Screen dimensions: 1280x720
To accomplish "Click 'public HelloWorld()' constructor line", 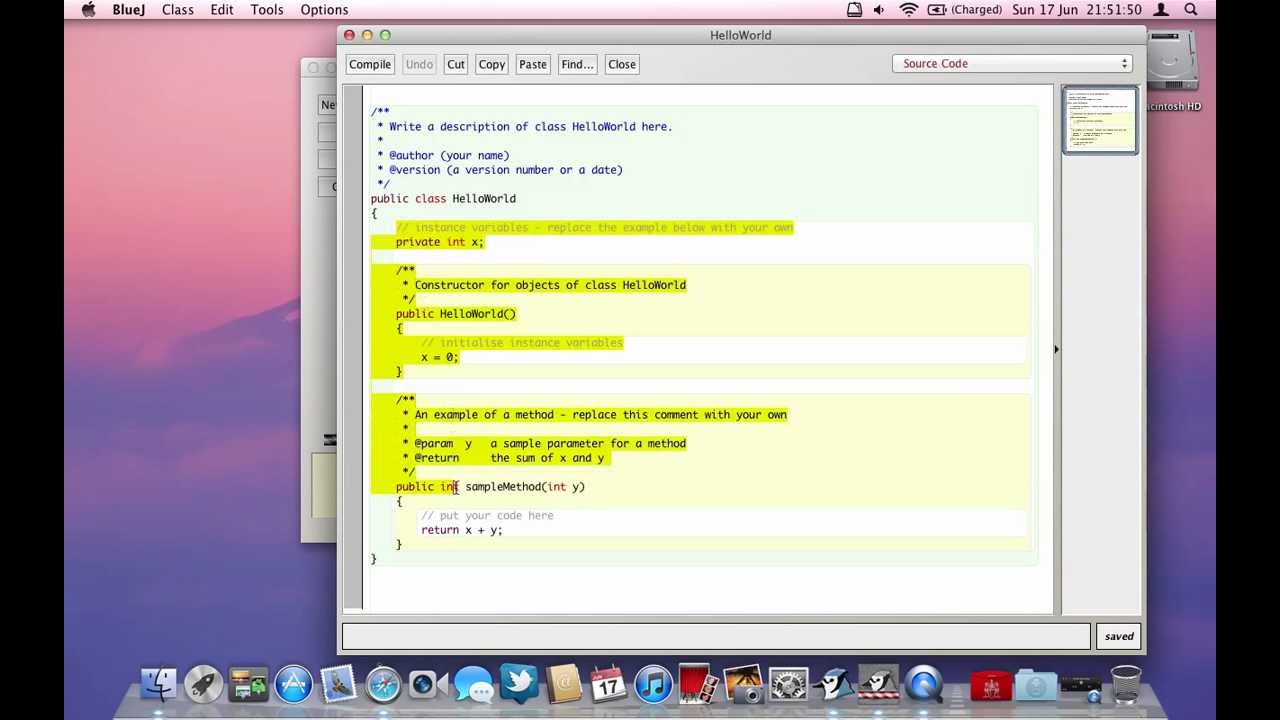I will [x=455, y=314].
